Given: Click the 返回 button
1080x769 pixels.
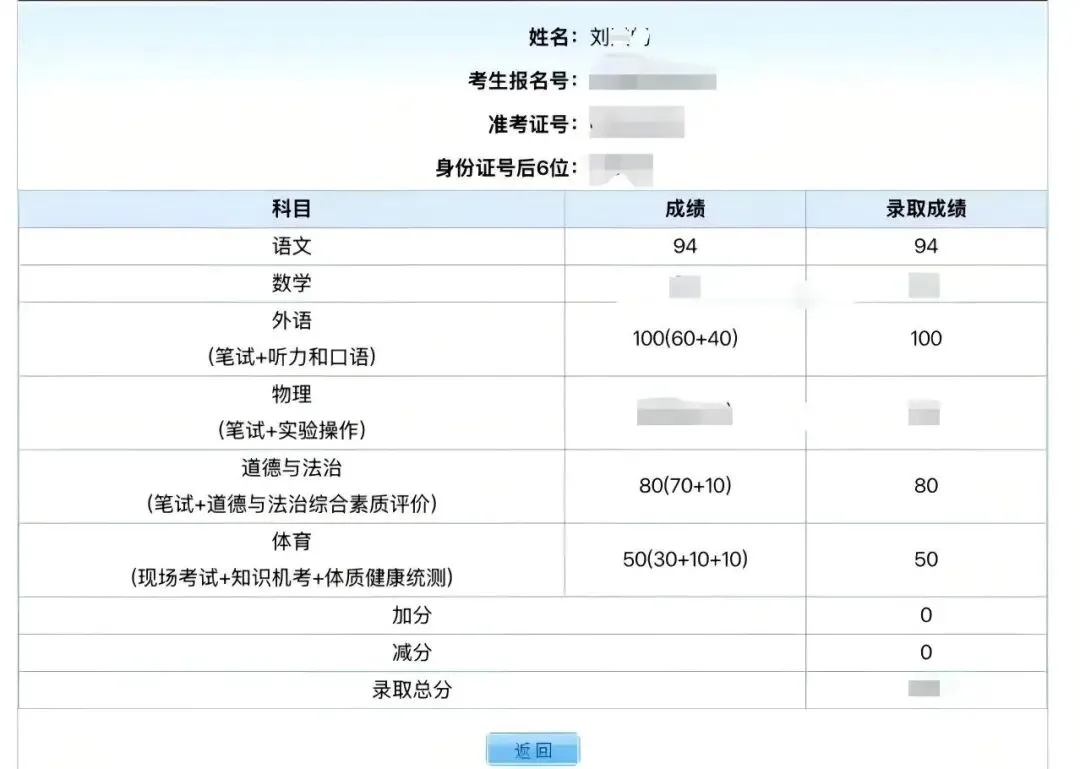Looking at the screenshot, I should pyautogui.click(x=532, y=750).
